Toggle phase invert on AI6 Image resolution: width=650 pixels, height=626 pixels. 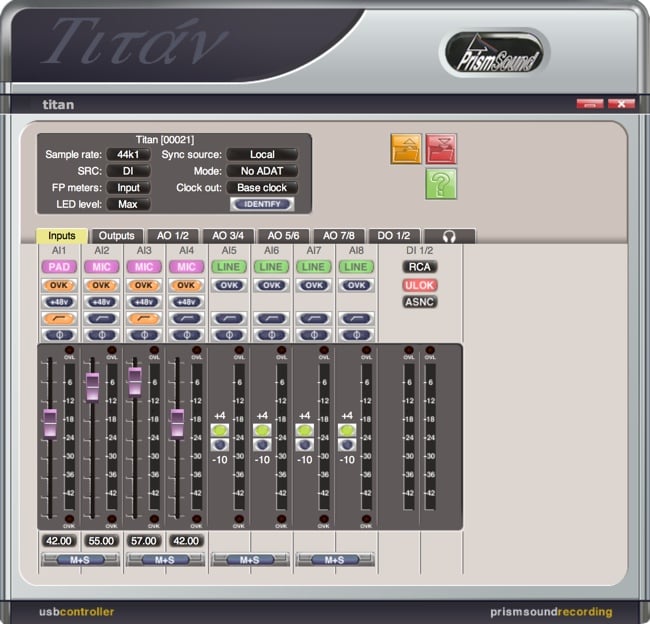pyautogui.click(x=272, y=335)
